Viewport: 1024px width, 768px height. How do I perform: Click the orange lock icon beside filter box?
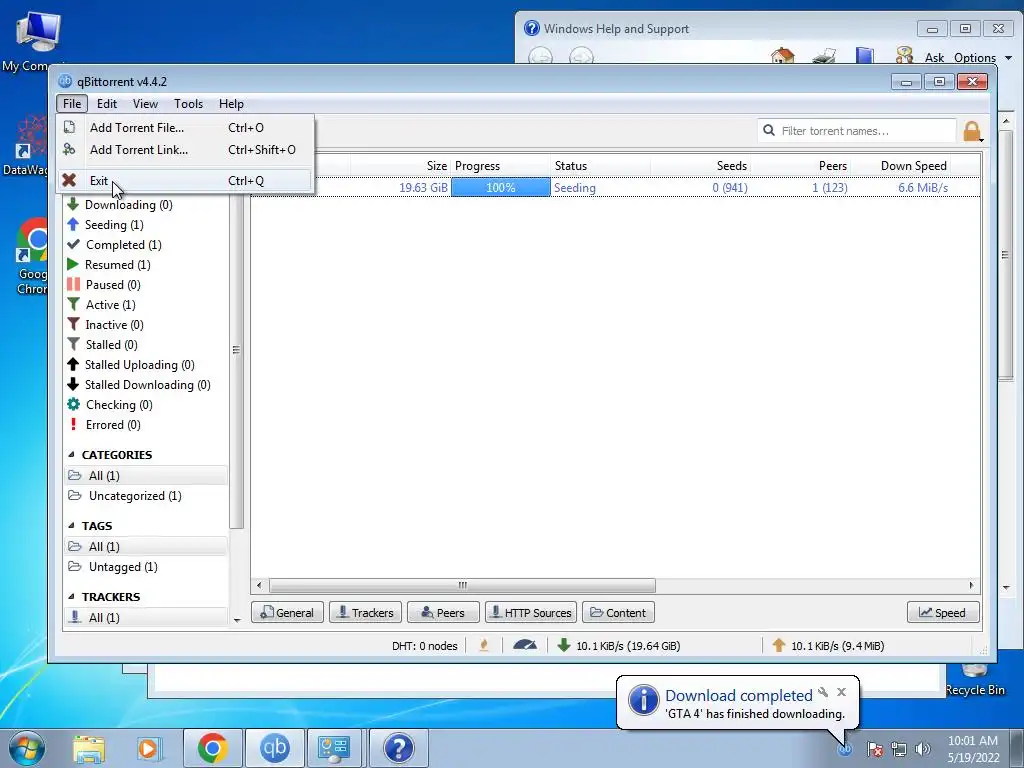(x=972, y=131)
